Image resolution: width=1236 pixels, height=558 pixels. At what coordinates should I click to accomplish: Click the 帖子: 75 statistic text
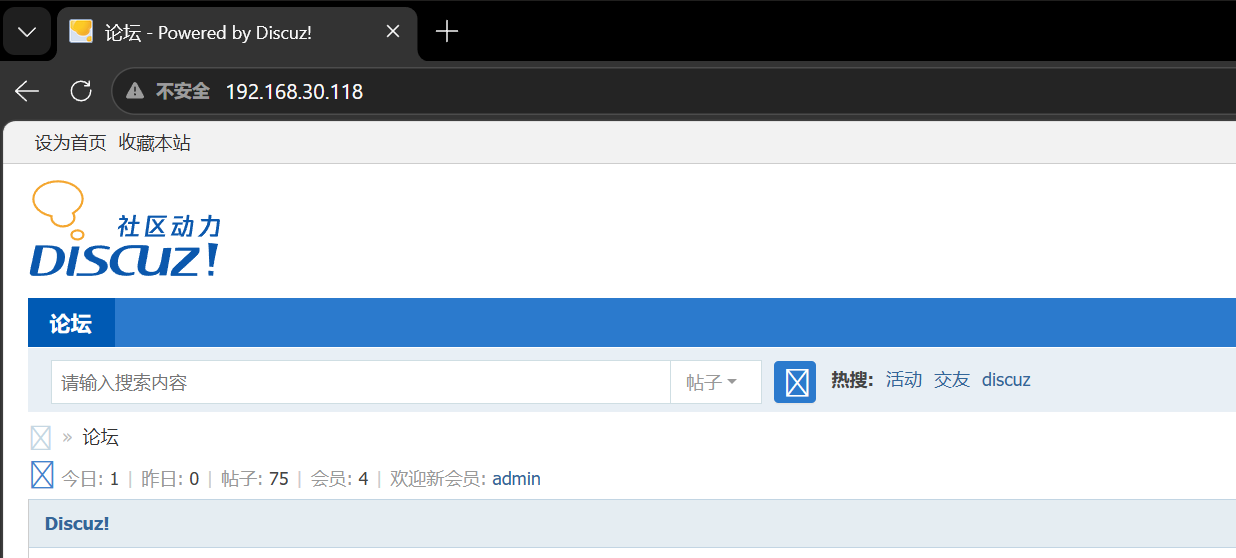(255, 479)
